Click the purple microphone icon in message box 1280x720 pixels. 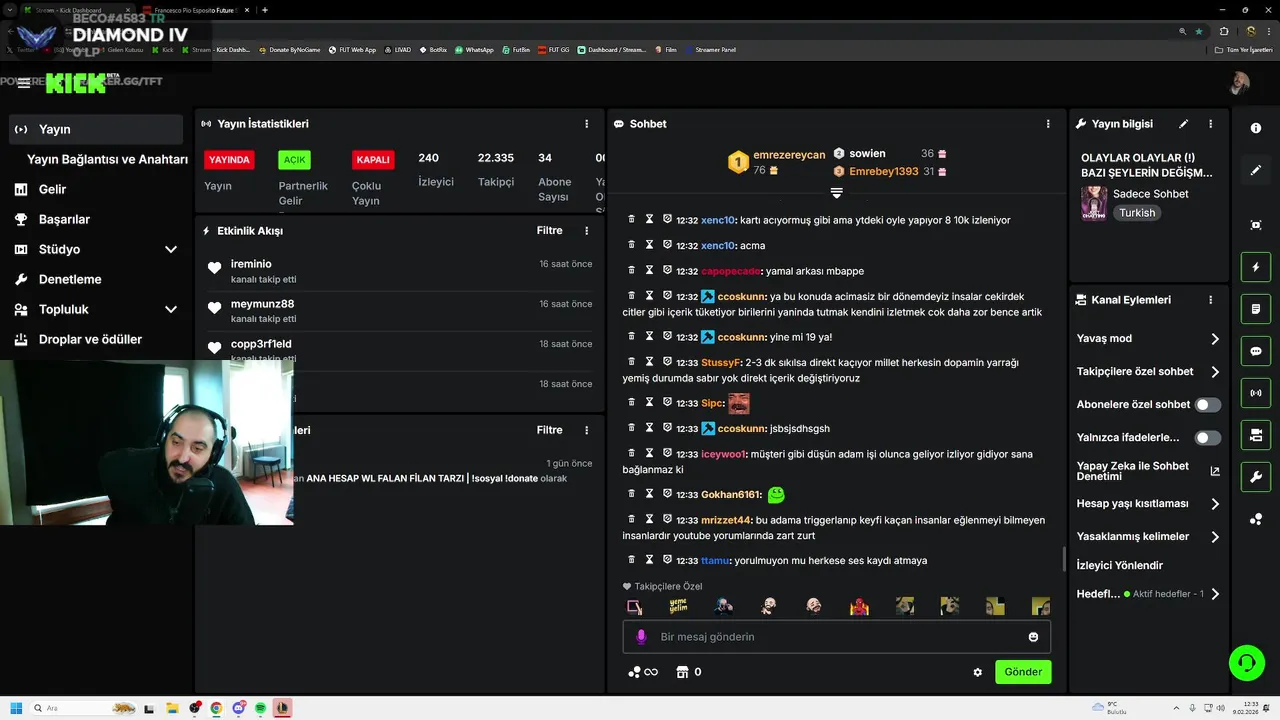(x=641, y=637)
